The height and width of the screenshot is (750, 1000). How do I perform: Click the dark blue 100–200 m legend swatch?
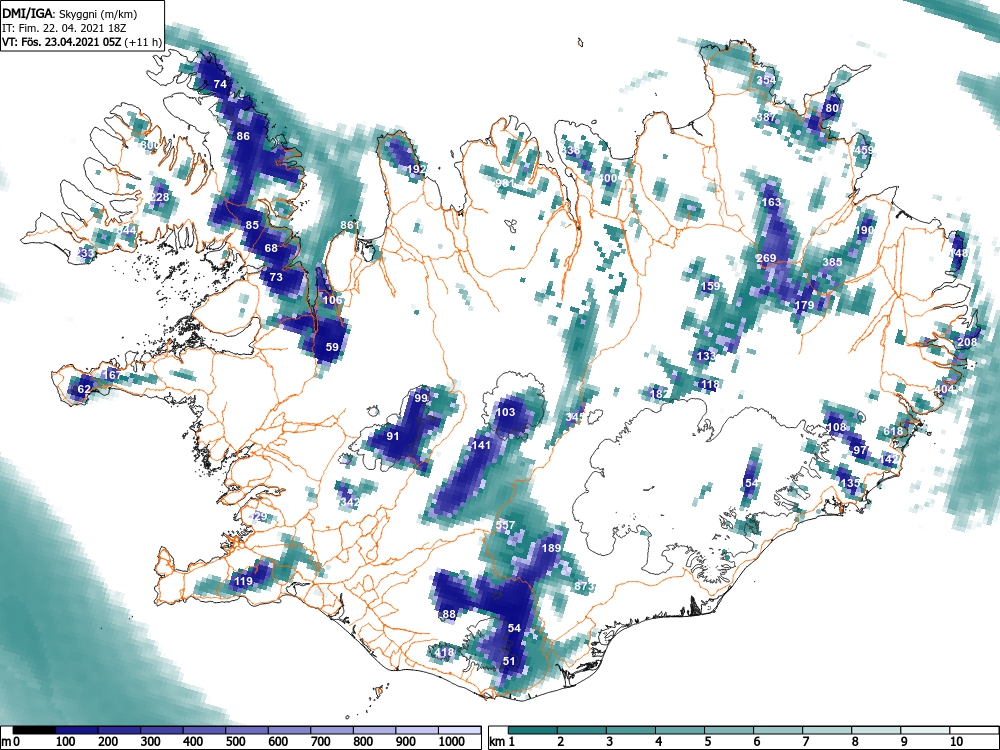point(77,730)
